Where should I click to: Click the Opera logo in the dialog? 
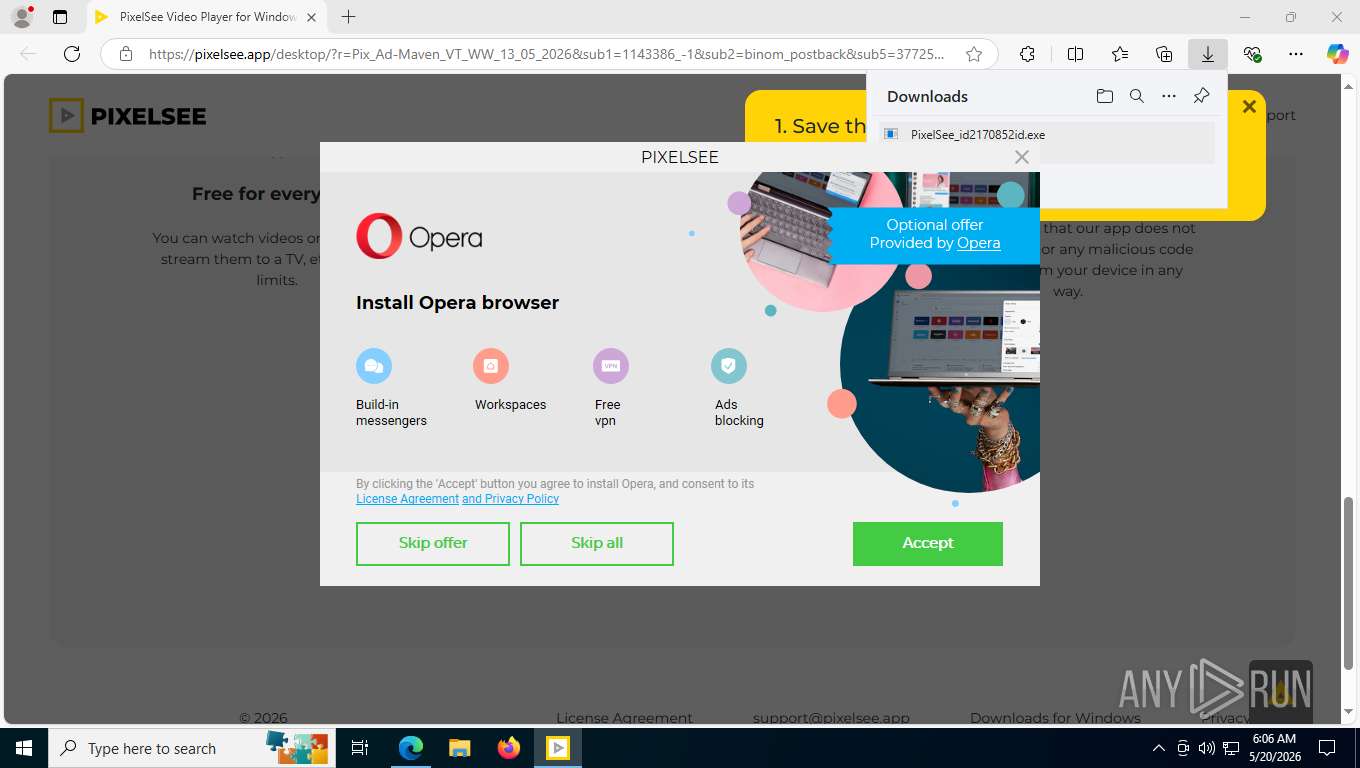[x=419, y=236]
